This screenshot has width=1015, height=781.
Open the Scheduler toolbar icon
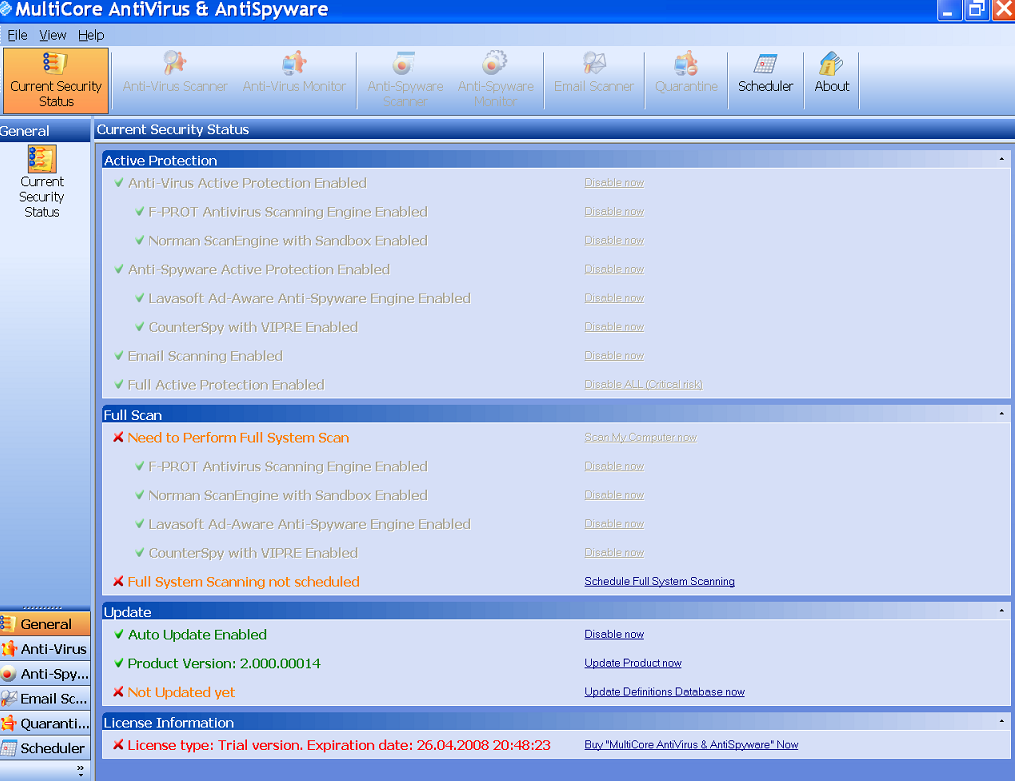(x=765, y=72)
